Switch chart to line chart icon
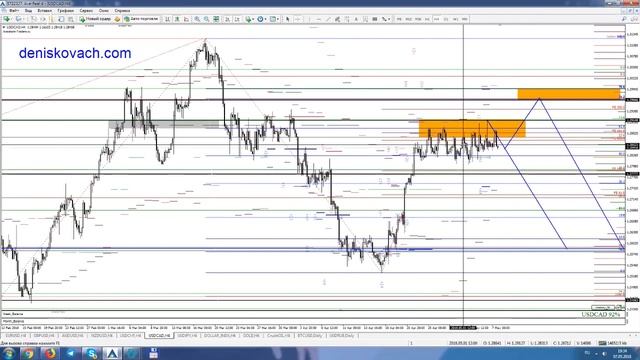This screenshot has height=360, width=640. (187, 19)
